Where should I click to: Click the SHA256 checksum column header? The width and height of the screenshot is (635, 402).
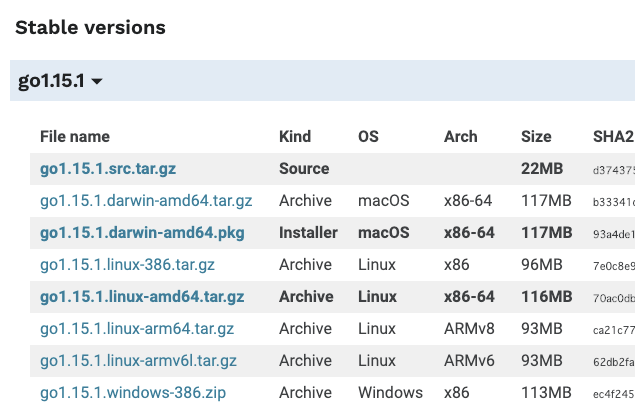pos(614,137)
